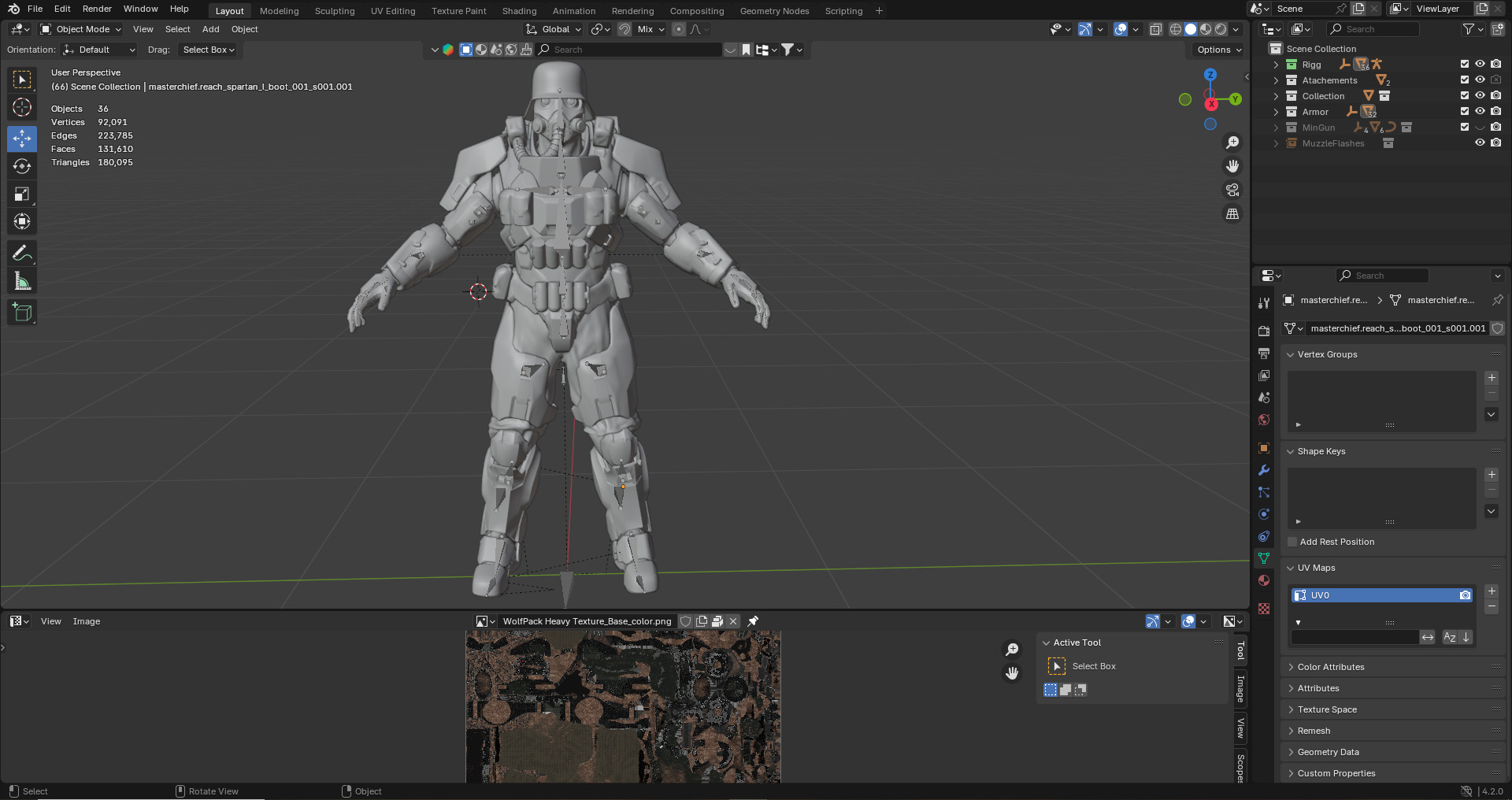This screenshot has height=800, width=1512.
Task: Click the proportional editing icon in header
Action: coord(679,29)
